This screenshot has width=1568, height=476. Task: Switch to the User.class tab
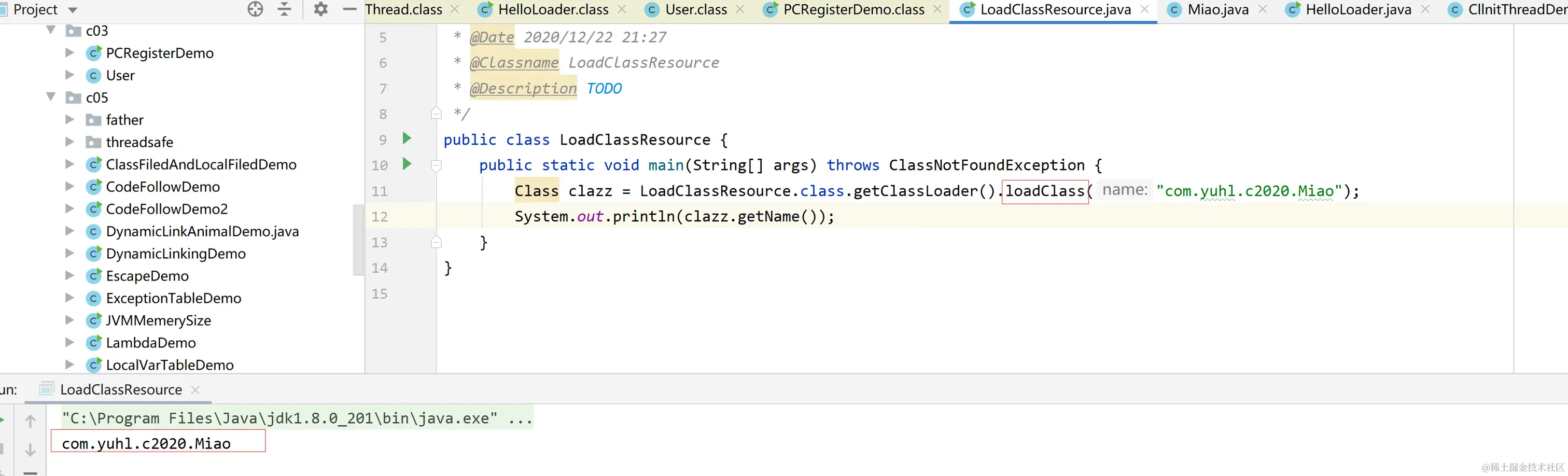(696, 10)
